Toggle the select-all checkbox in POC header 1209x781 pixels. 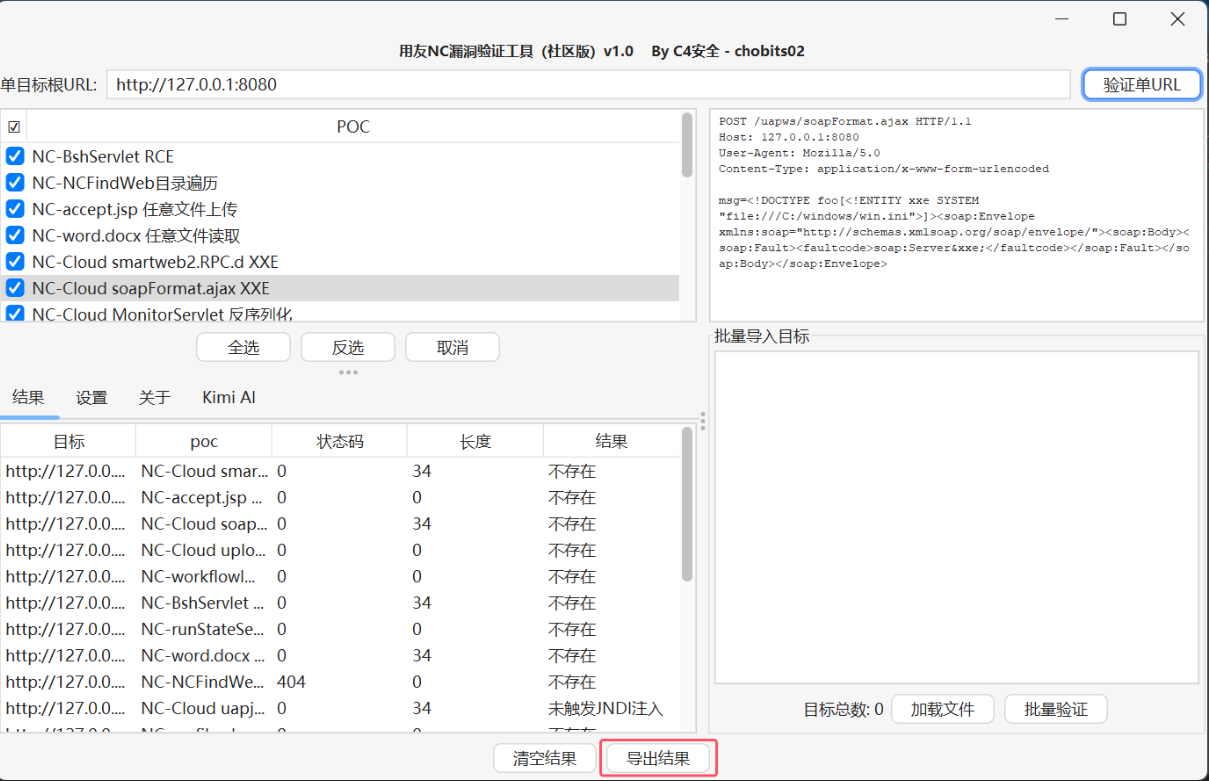[14, 127]
